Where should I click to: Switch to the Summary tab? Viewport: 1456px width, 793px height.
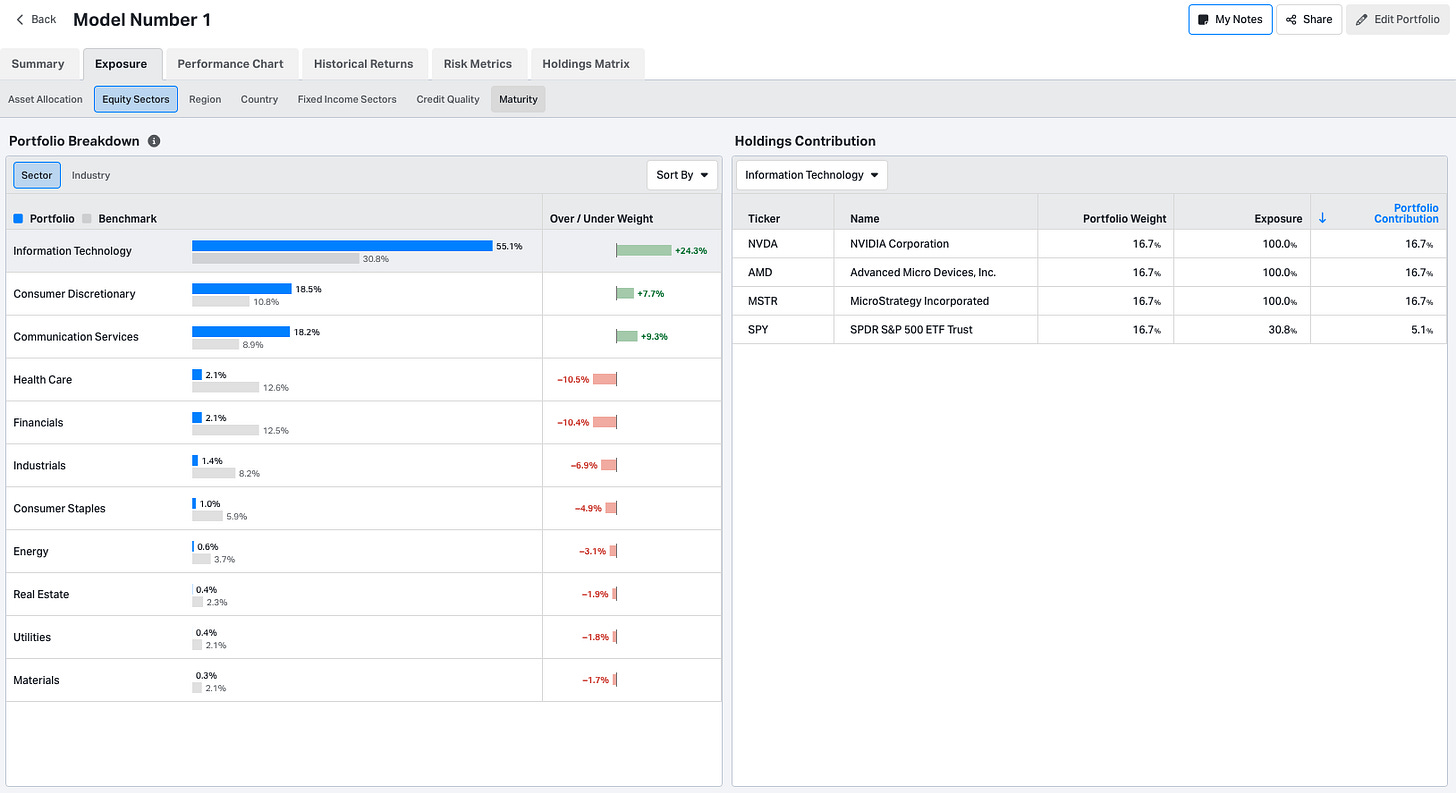[x=38, y=64]
